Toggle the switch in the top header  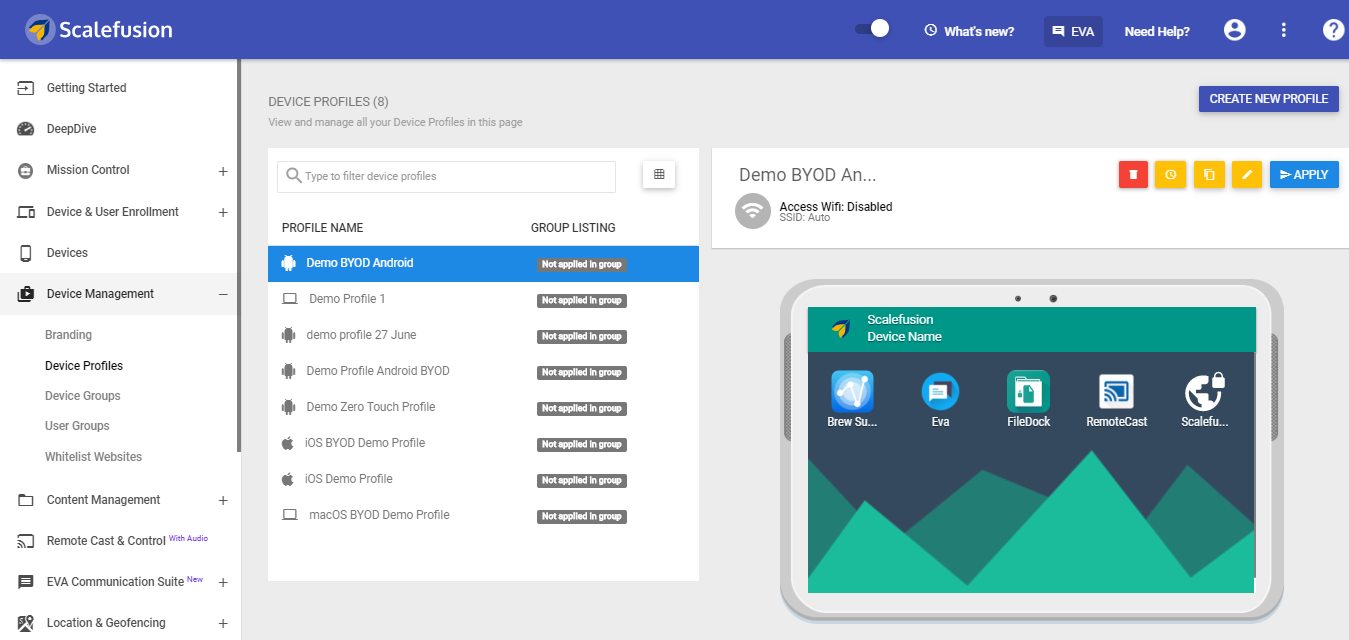pos(872,29)
